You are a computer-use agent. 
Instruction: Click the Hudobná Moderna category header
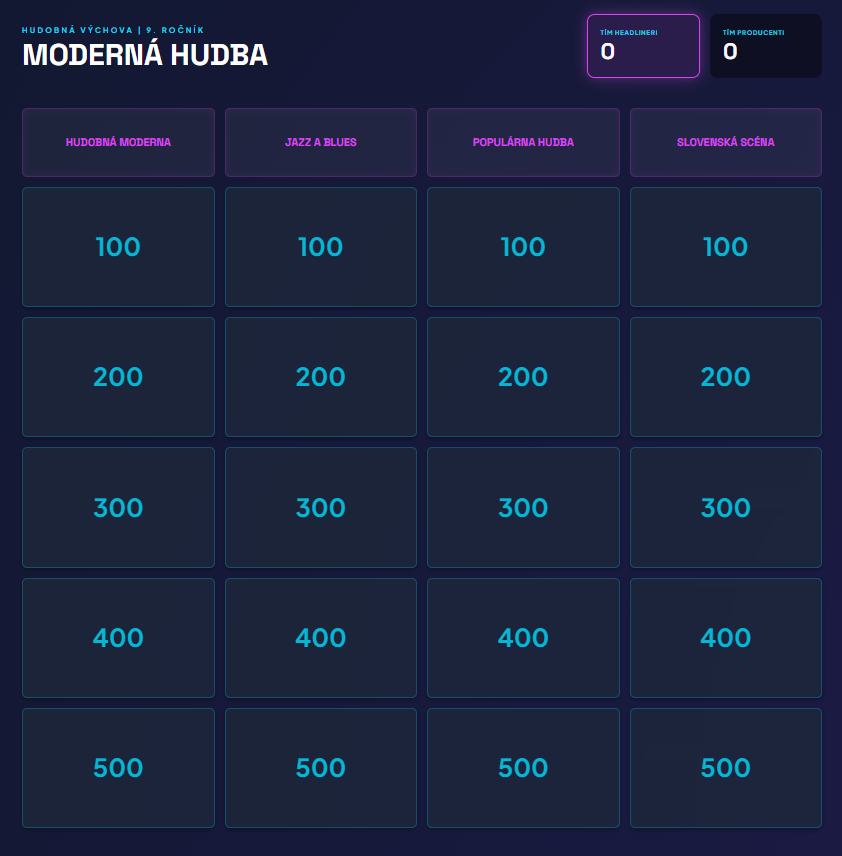118,142
